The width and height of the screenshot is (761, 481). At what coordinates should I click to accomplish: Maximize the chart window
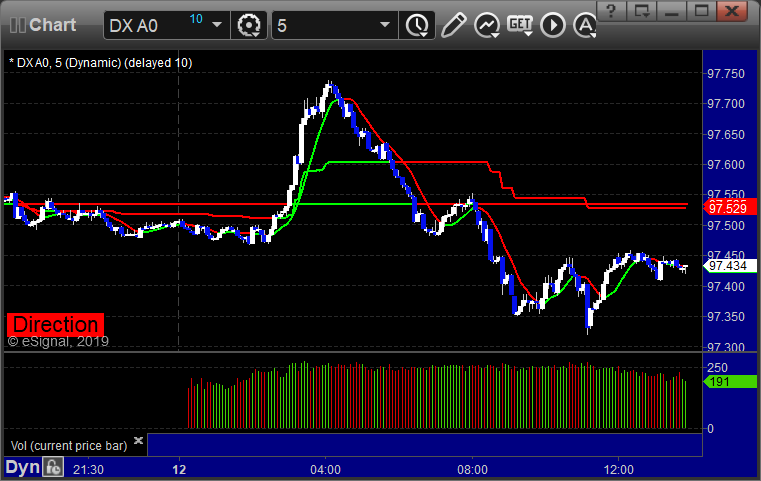(x=701, y=11)
